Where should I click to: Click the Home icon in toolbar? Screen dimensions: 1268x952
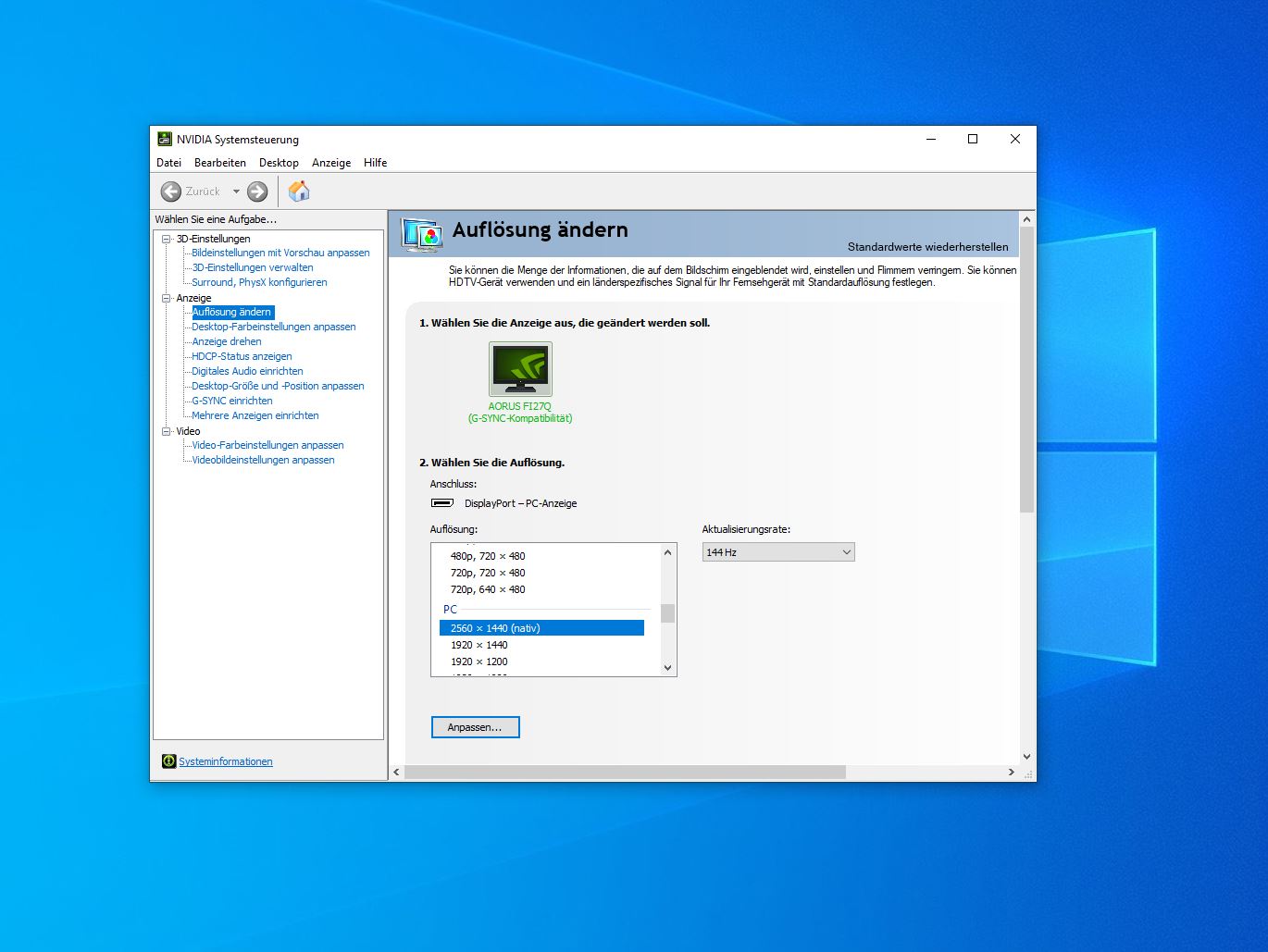click(298, 192)
